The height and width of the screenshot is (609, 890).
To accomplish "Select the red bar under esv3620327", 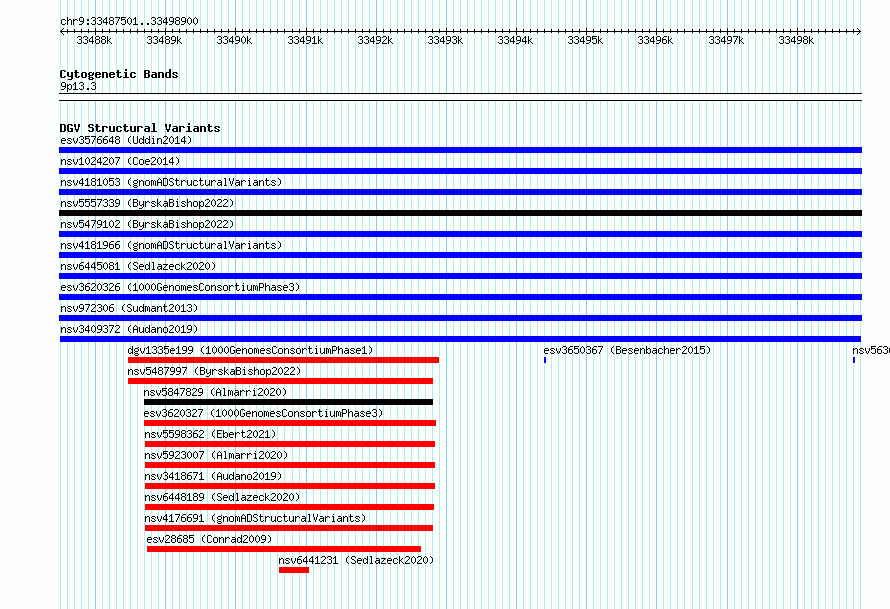I will tap(290, 423).
